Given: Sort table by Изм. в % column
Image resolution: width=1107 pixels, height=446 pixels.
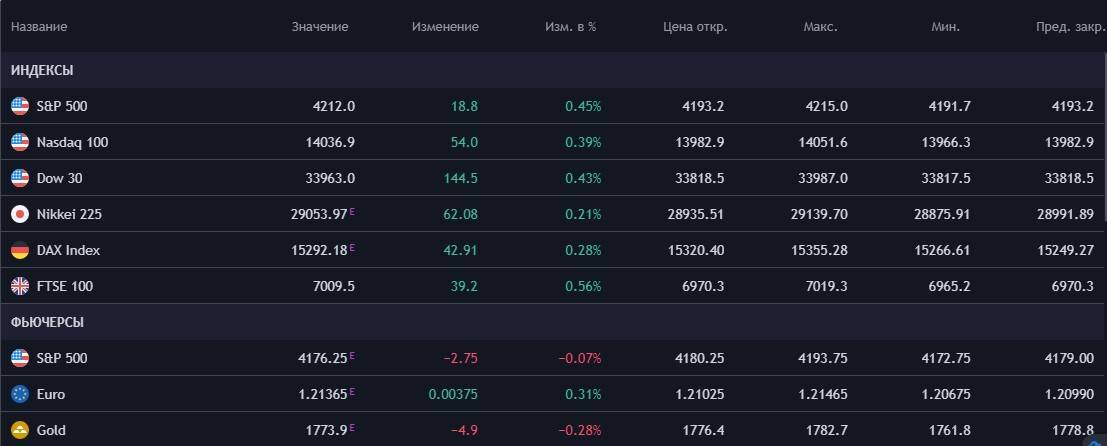Looking at the screenshot, I should 569,27.
